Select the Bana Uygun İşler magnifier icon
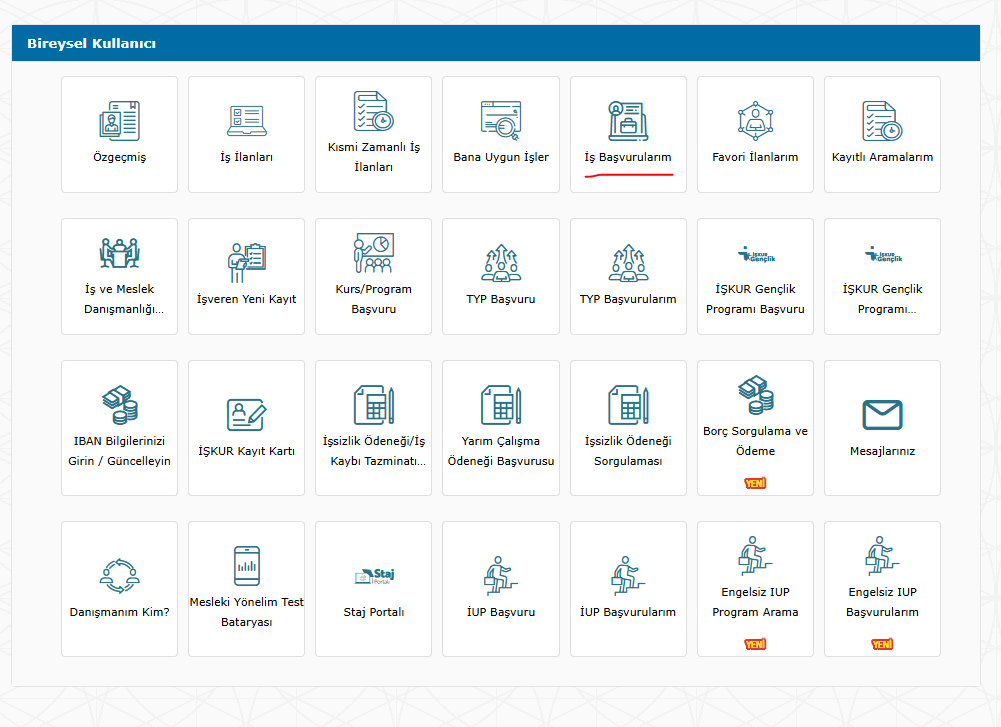The height and width of the screenshot is (727, 1001). click(500, 120)
